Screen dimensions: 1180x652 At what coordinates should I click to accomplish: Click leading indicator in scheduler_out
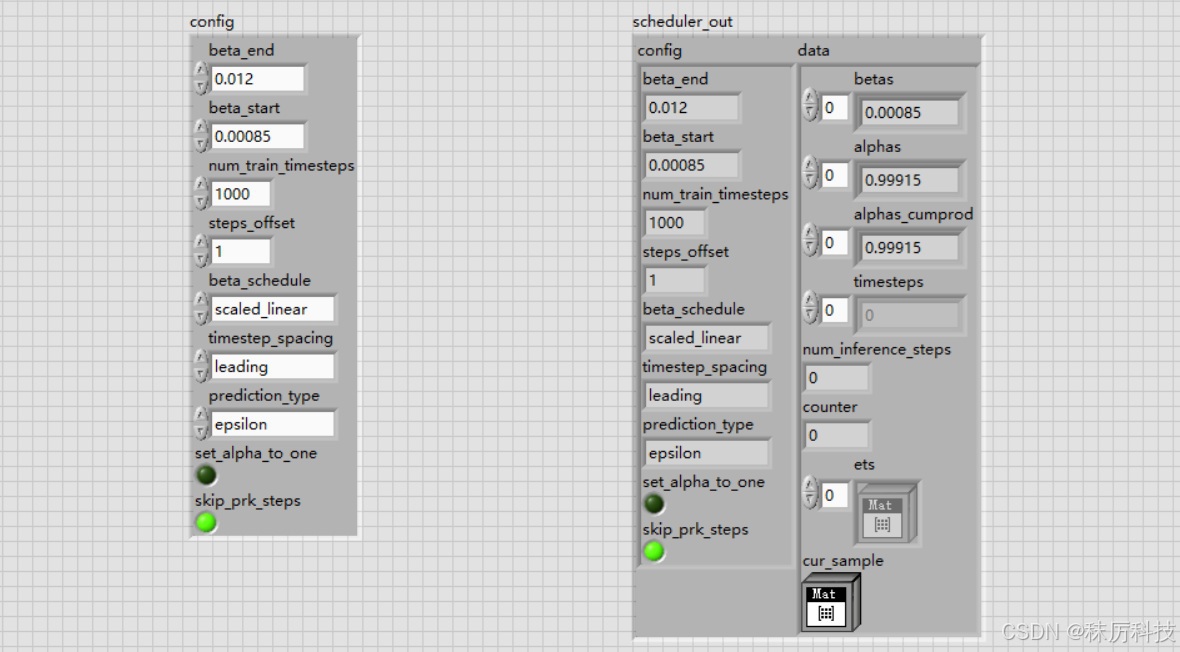click(707, 395)
